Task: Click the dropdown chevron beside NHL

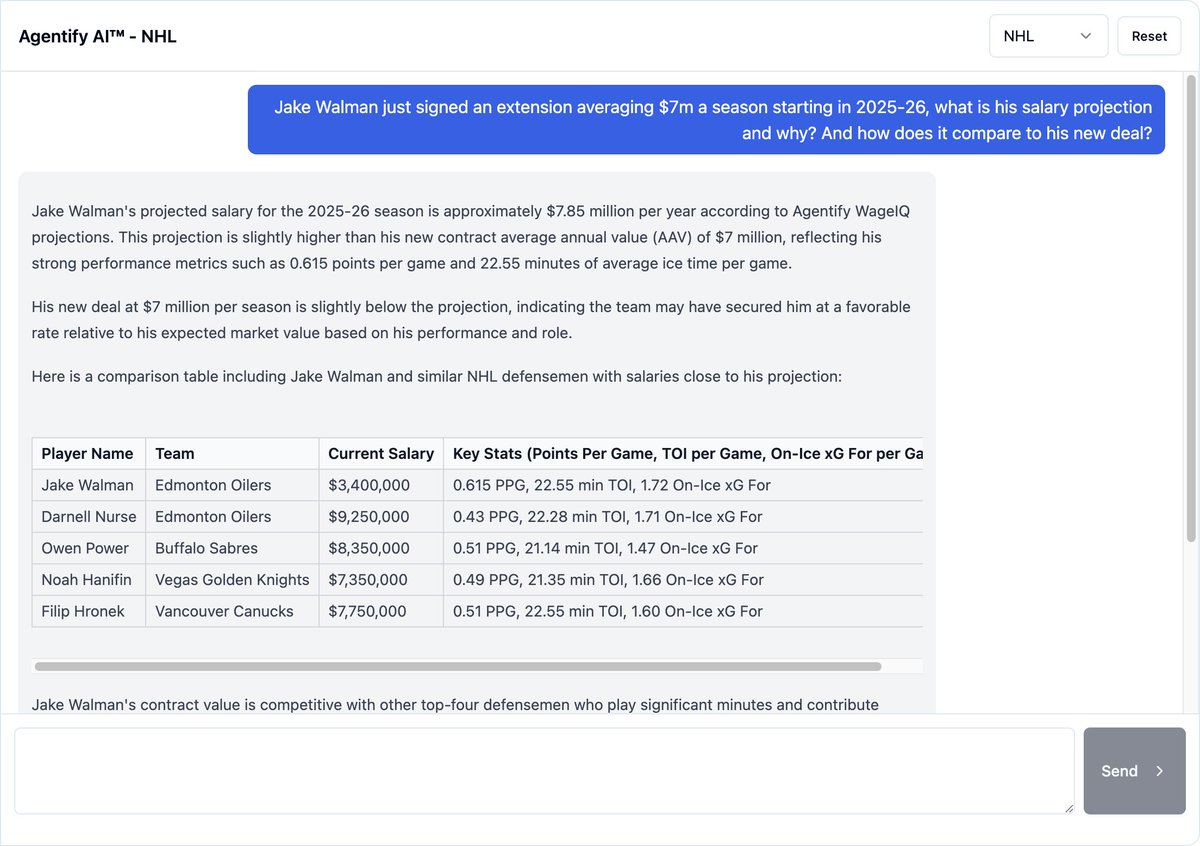Action: pyautogui.click(x=1086, y=36)
